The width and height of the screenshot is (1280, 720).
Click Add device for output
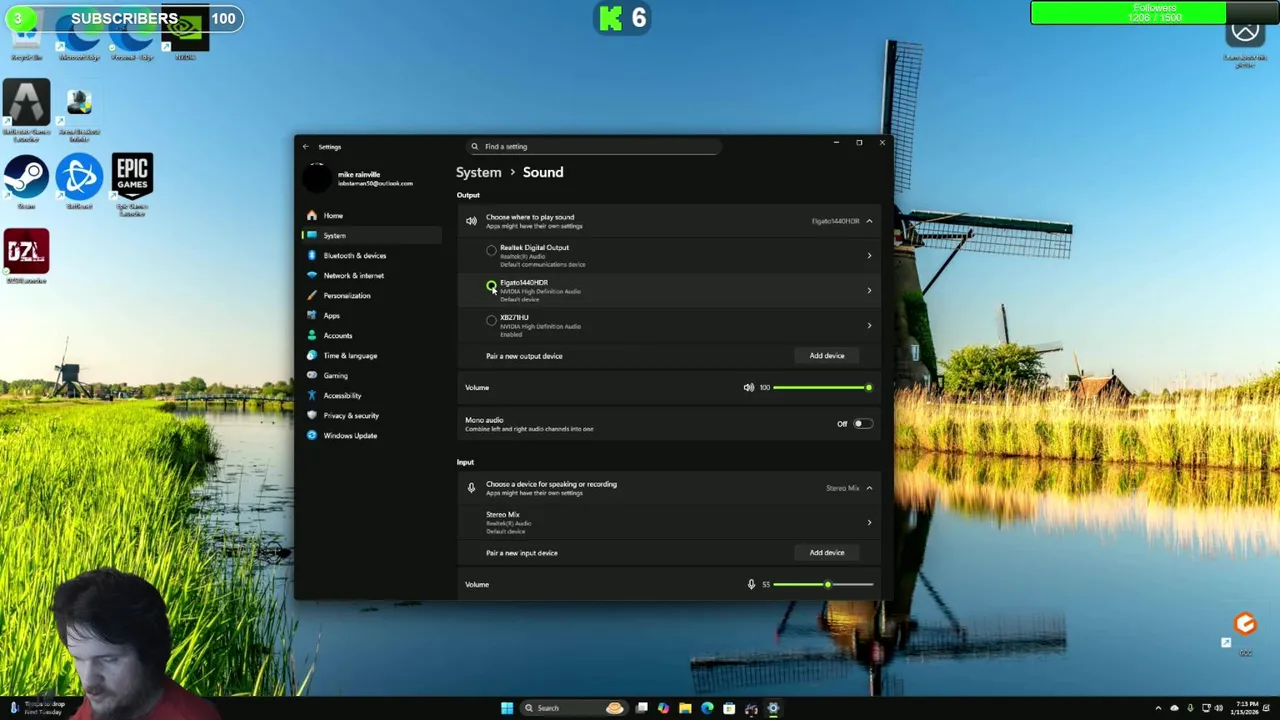click(826, 356)
